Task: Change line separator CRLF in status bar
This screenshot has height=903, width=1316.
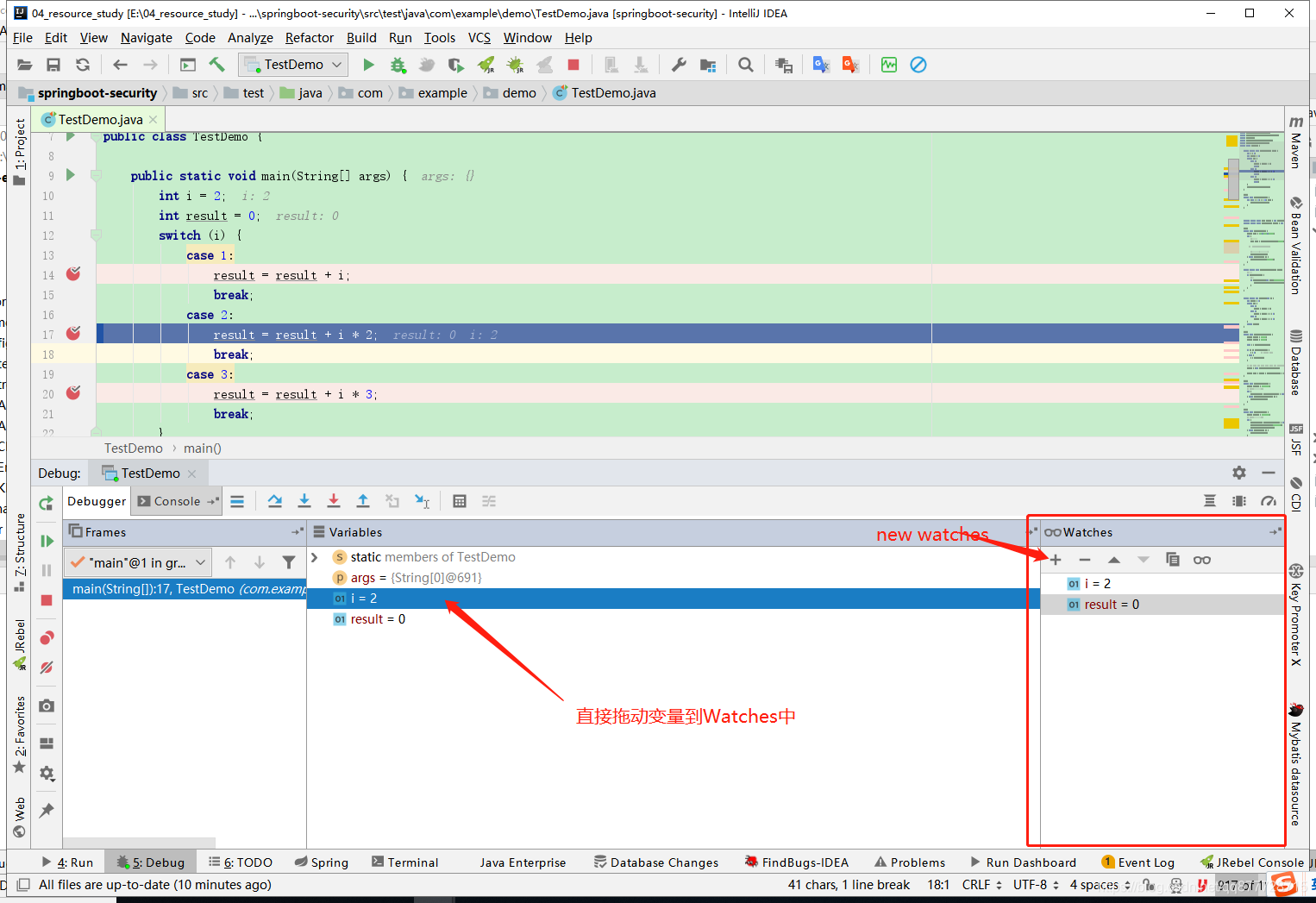Action: pos(982,885)
